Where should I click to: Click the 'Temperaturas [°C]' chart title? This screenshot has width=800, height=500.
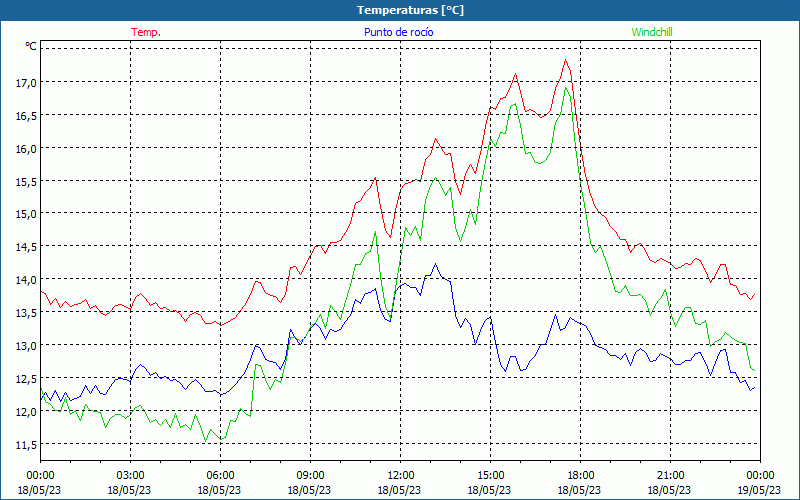410,10
